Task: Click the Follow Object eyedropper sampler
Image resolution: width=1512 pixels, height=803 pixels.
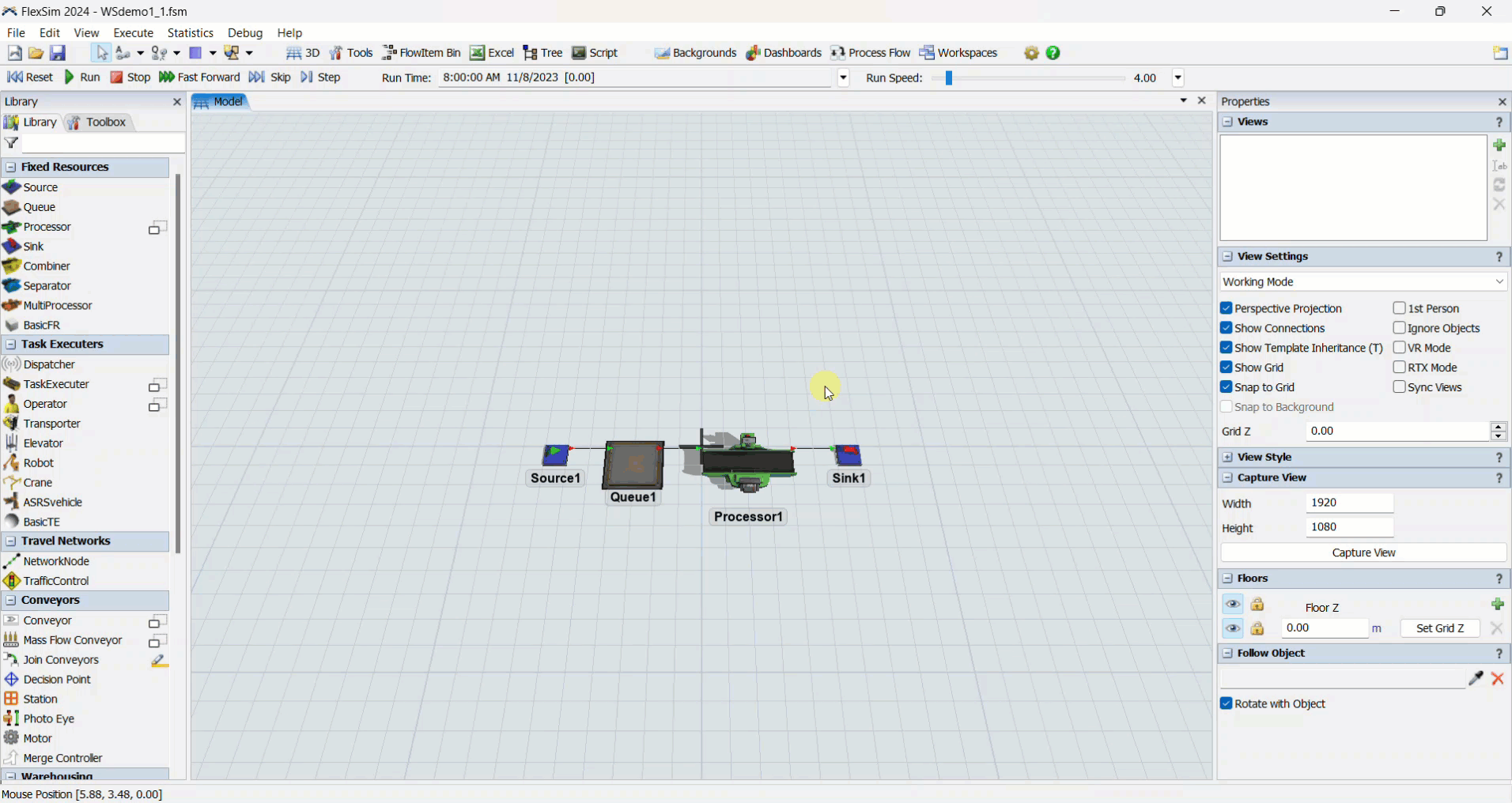Action: pyautogui.click(x=1475, y=678)
